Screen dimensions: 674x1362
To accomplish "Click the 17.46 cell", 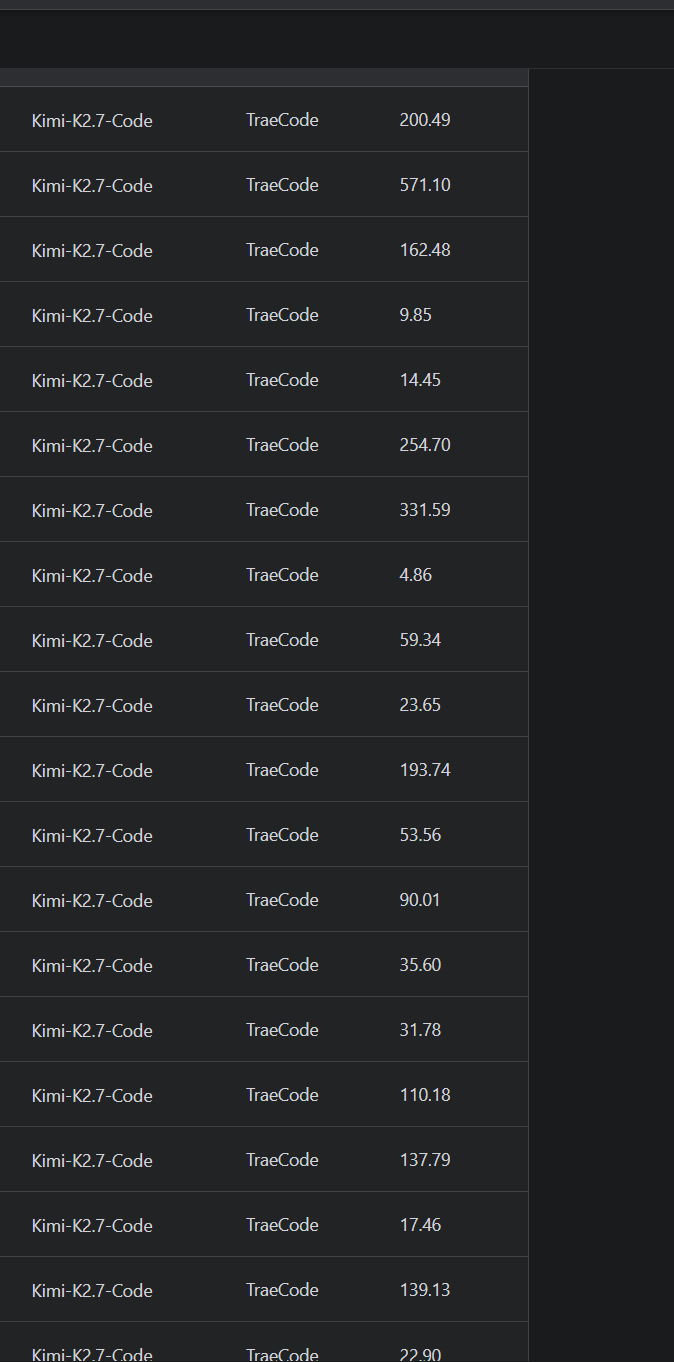I will pos(420,1225).
